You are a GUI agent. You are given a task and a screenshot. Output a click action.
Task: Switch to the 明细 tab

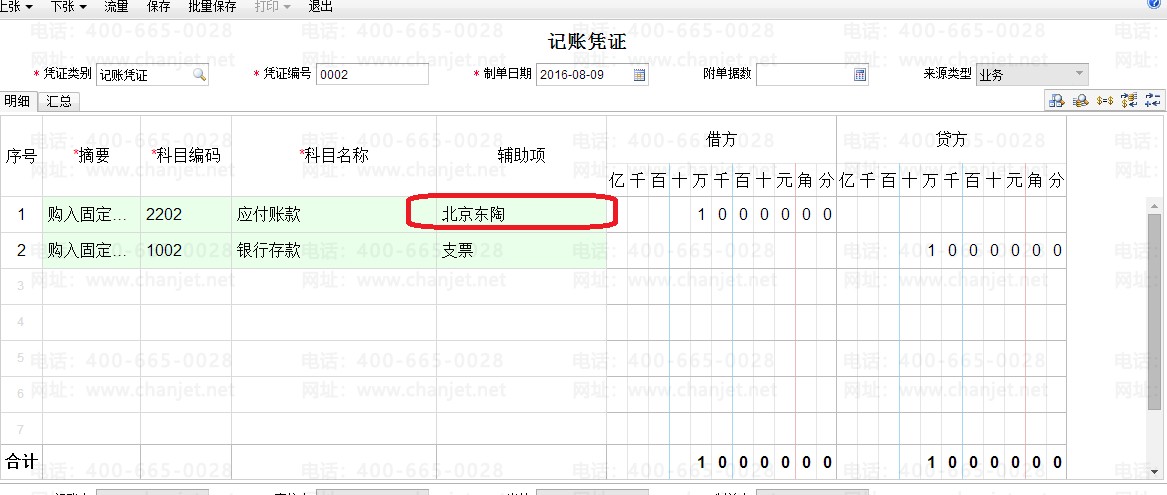tap(17, 101)
